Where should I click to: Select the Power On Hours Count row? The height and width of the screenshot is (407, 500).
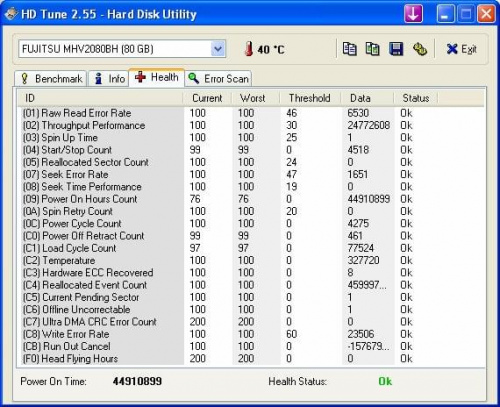(x=251, y=199)
